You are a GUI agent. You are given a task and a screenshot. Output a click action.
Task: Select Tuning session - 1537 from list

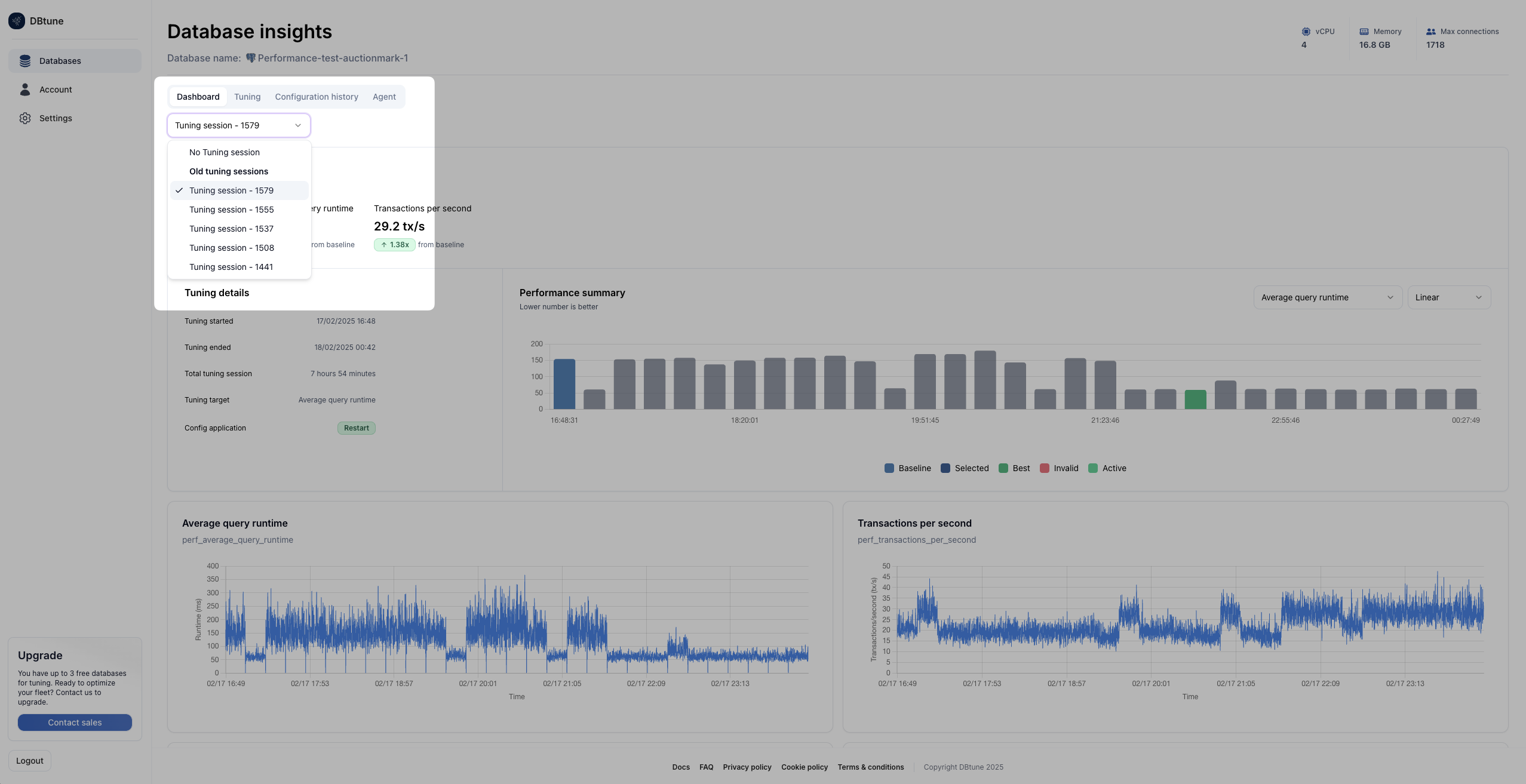click(231, 229)
